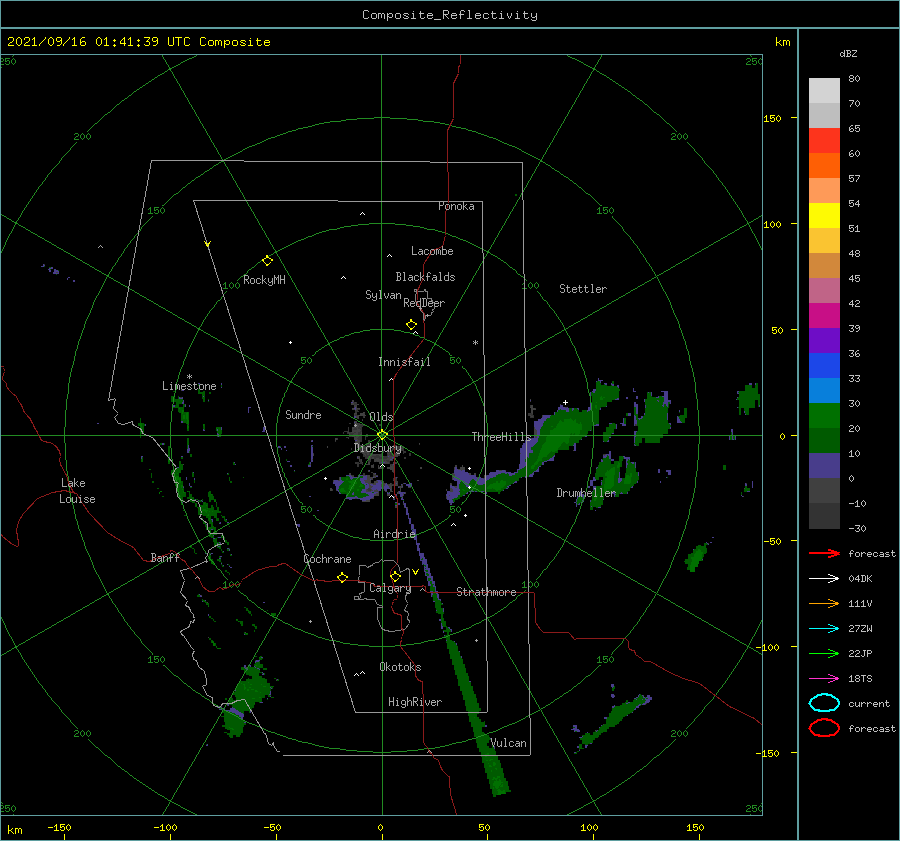Click the 54 dBZ yellow color swatch

824,215
